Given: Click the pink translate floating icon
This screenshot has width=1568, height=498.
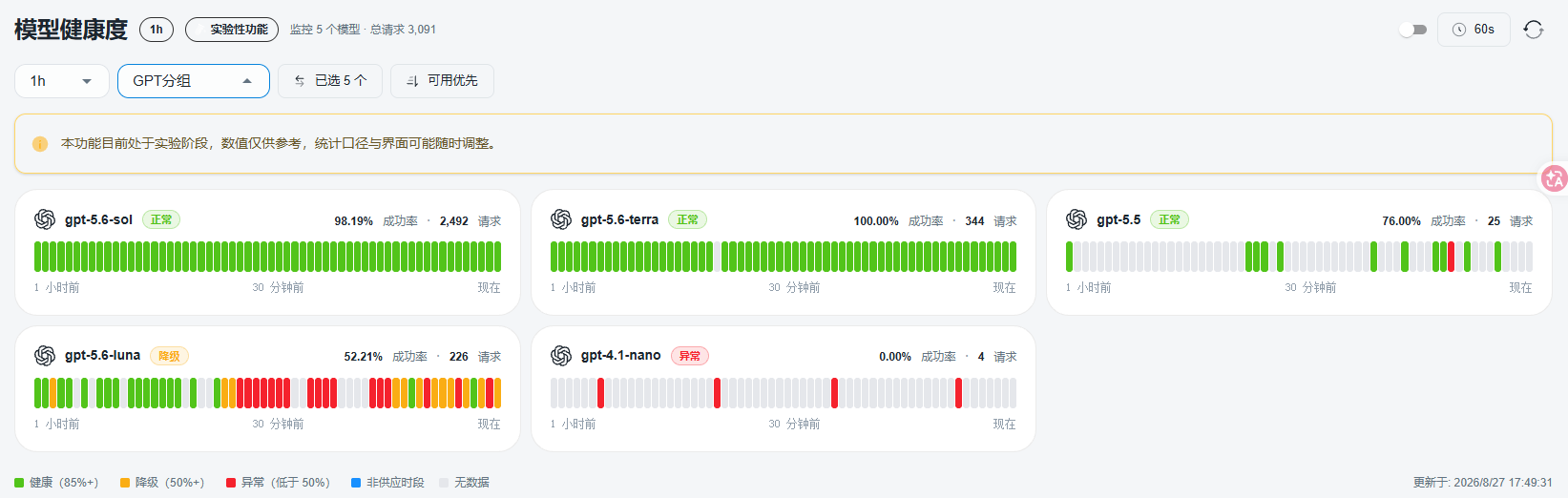Looking at the screenshot, I should [1555, 178].
